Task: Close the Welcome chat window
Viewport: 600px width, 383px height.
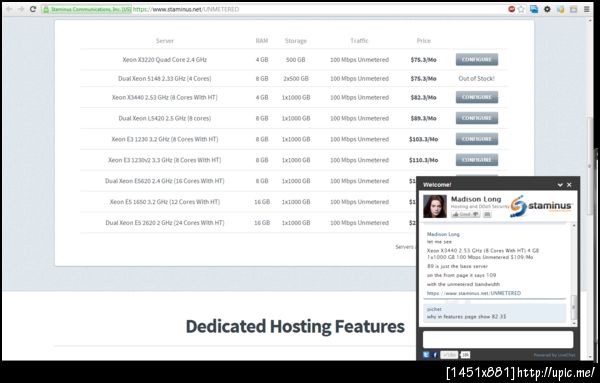Action: (x=569, y=185)
